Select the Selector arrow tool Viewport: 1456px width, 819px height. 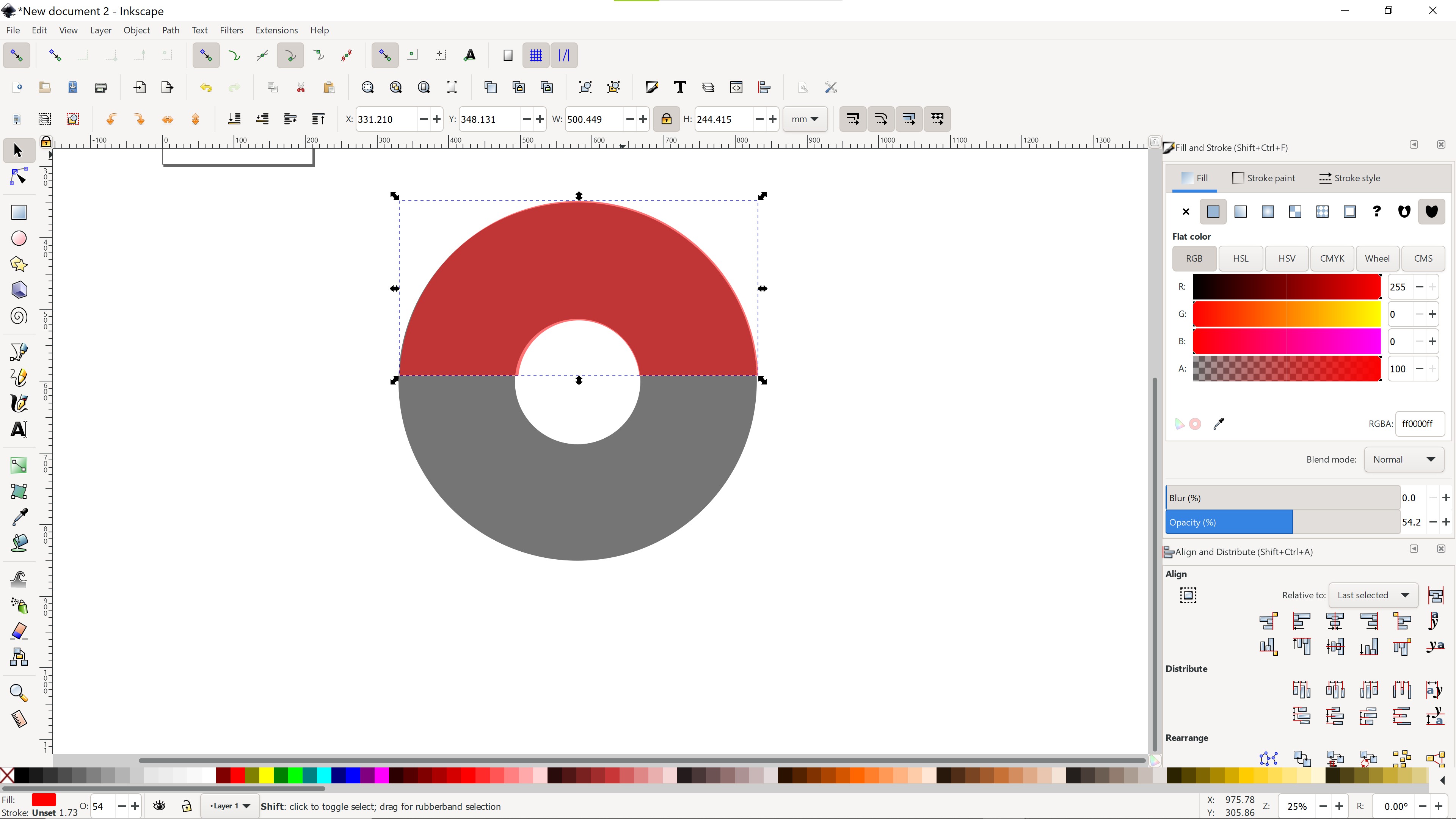(x=18, y=151)
